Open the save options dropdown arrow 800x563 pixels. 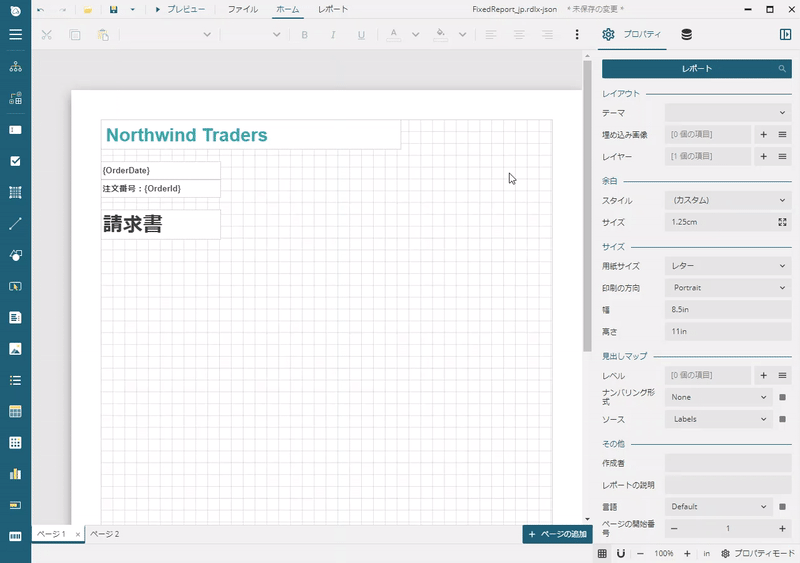pos(132,9)
